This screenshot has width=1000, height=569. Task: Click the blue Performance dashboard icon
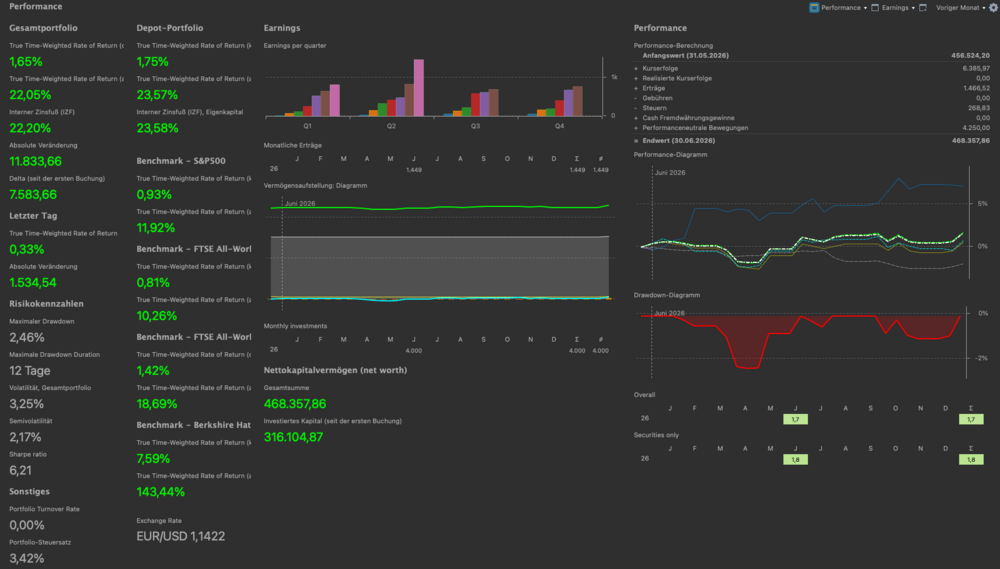tap(814, 8)
